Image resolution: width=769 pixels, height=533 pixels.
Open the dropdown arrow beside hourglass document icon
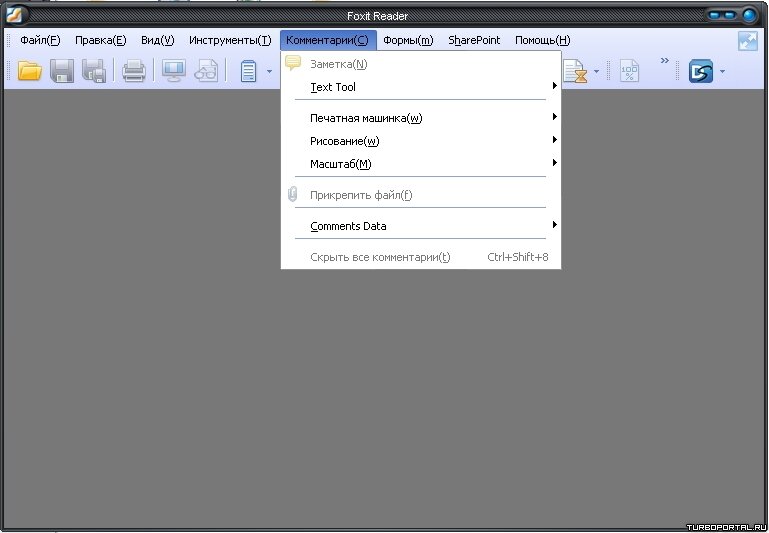coord(596,72)
